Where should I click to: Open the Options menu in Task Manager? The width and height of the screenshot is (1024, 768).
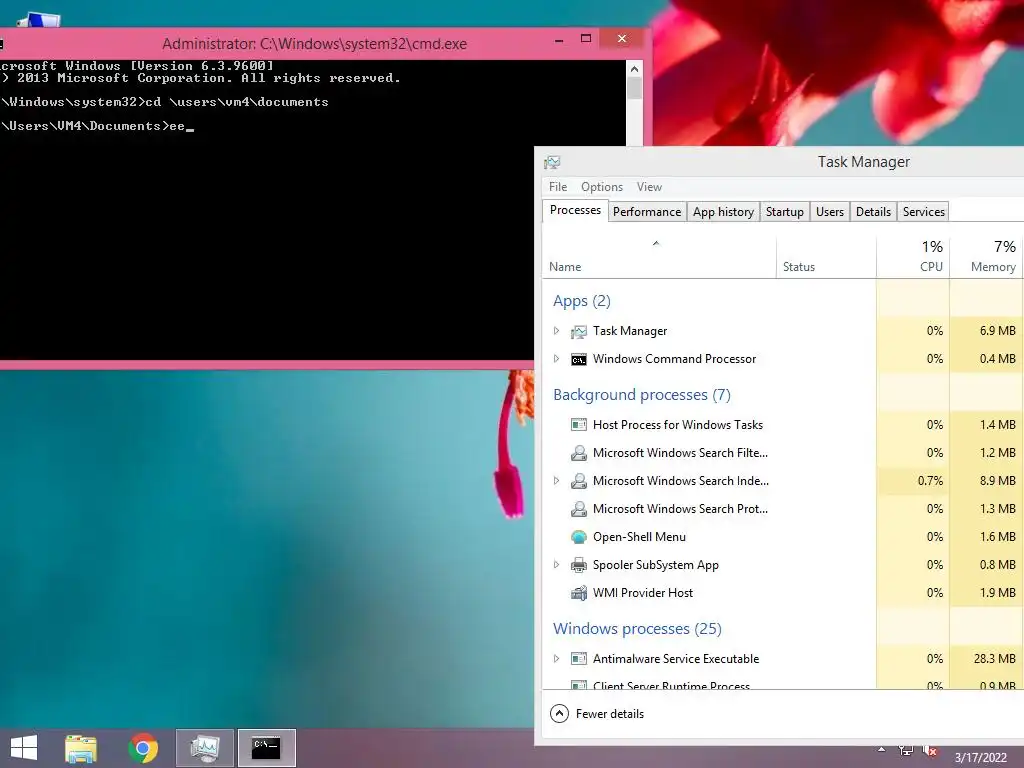click(x=602, y=187)
